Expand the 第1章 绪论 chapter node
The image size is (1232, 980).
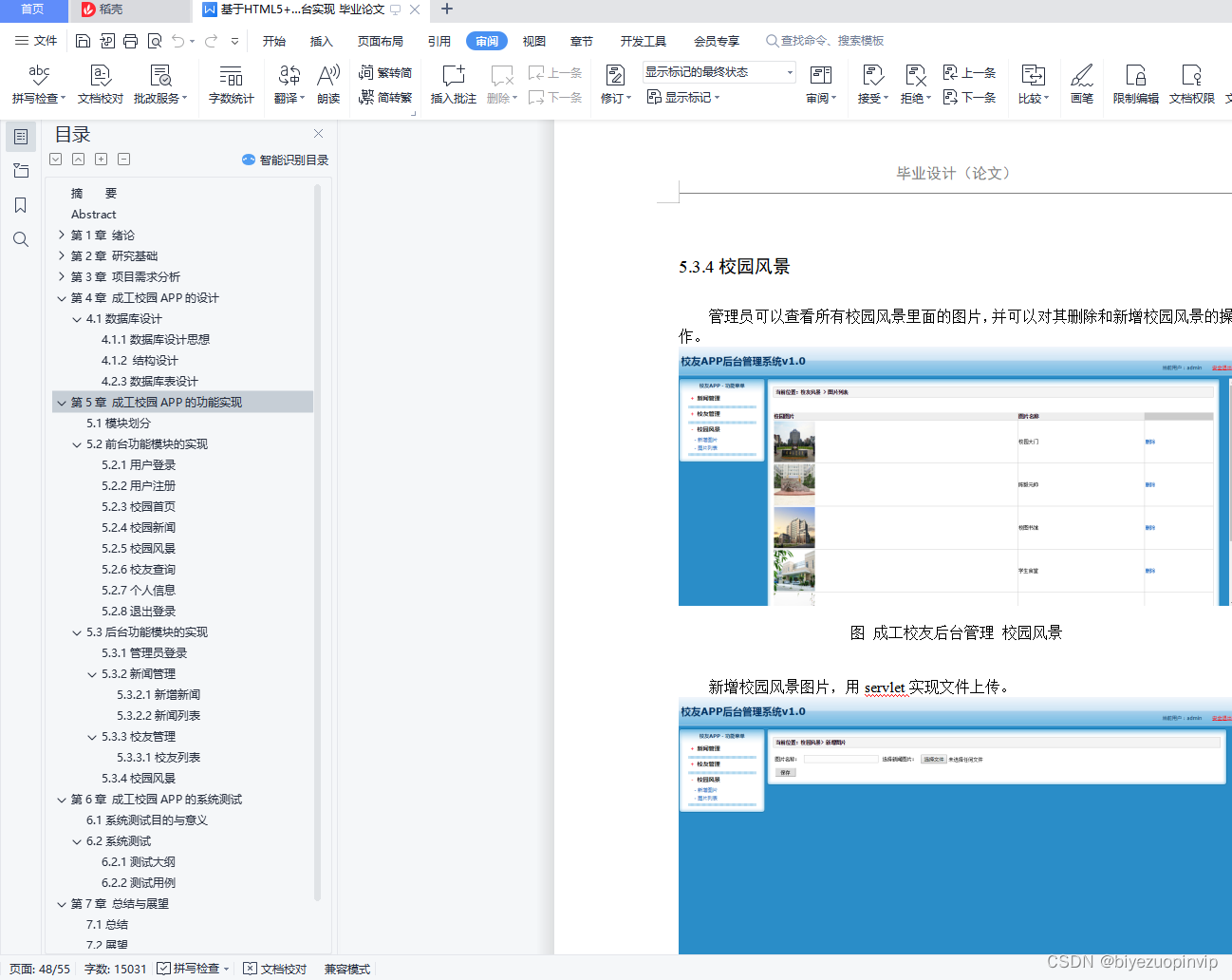point(61,235)
